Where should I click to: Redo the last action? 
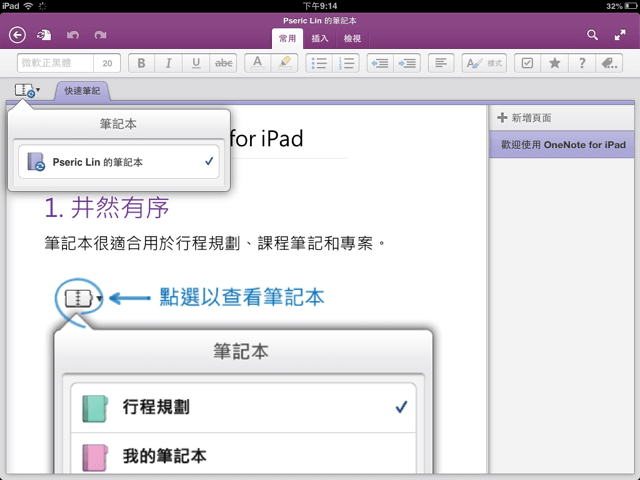[100, 36]
